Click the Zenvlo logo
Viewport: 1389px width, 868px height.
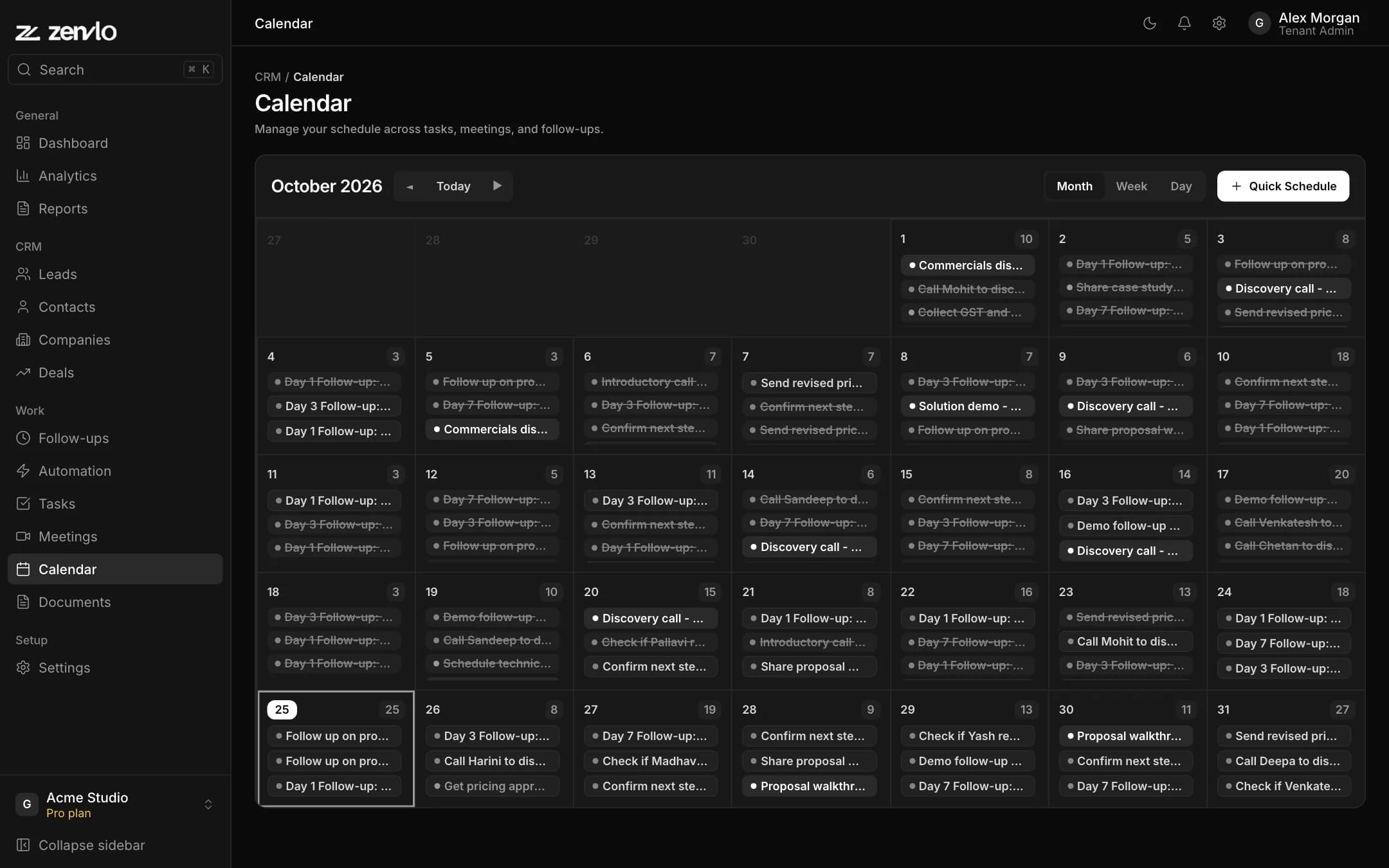(x=66, y=32)
